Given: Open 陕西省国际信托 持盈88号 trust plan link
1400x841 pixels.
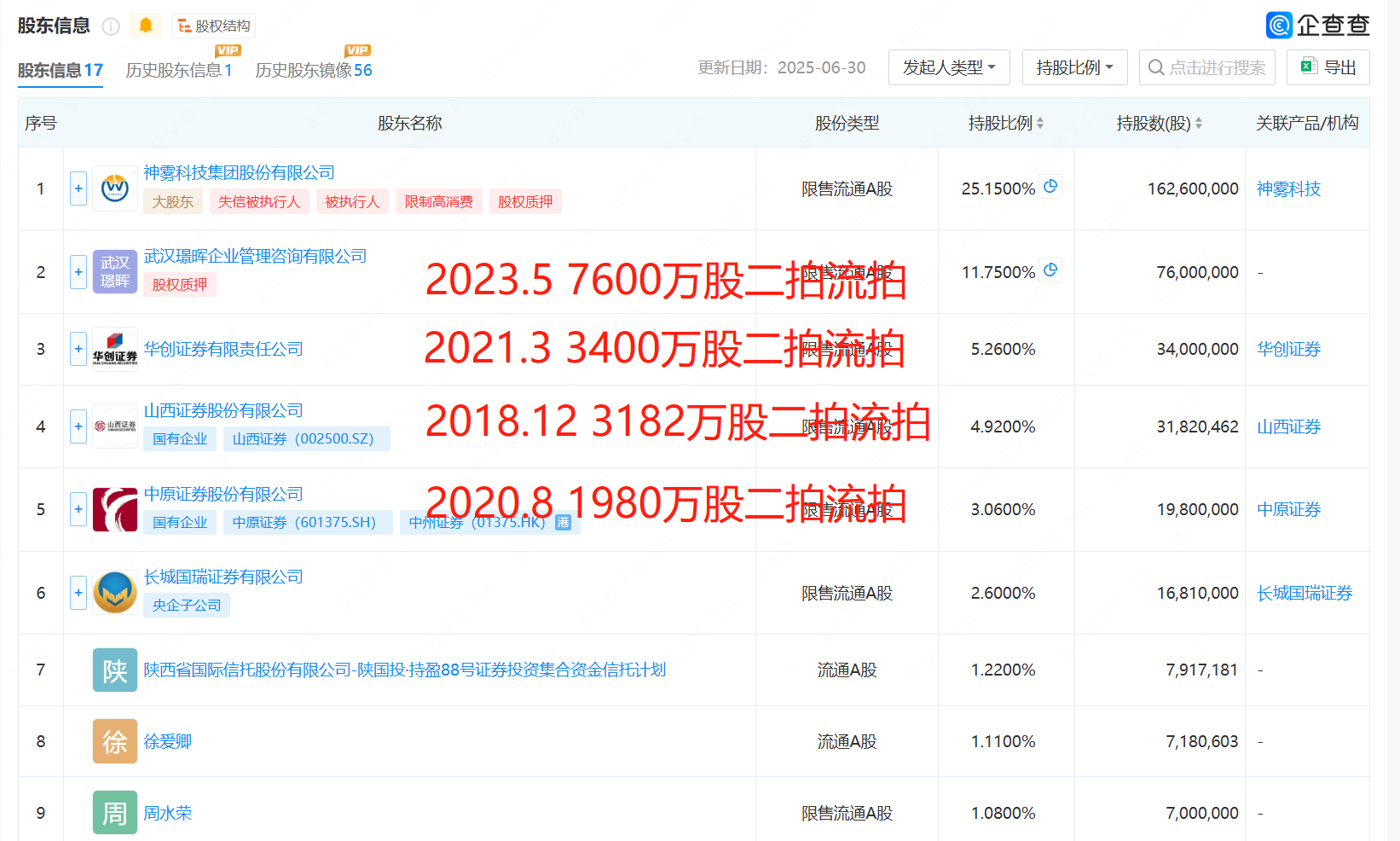Looking at the screenshot, I should pyautogui.click(x=405, y=670).
